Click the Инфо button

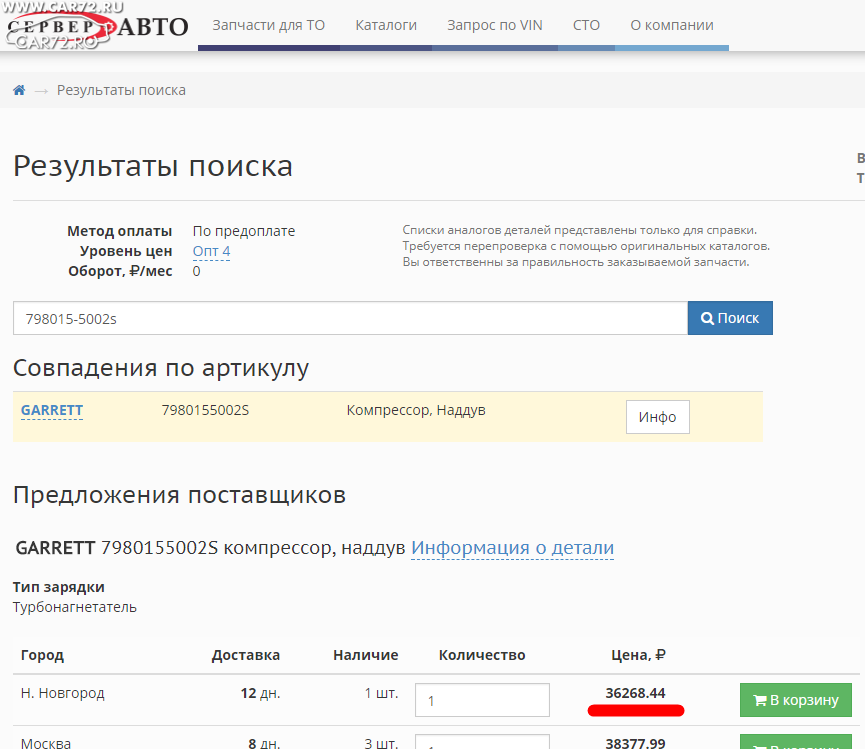[x=658, y=417]
